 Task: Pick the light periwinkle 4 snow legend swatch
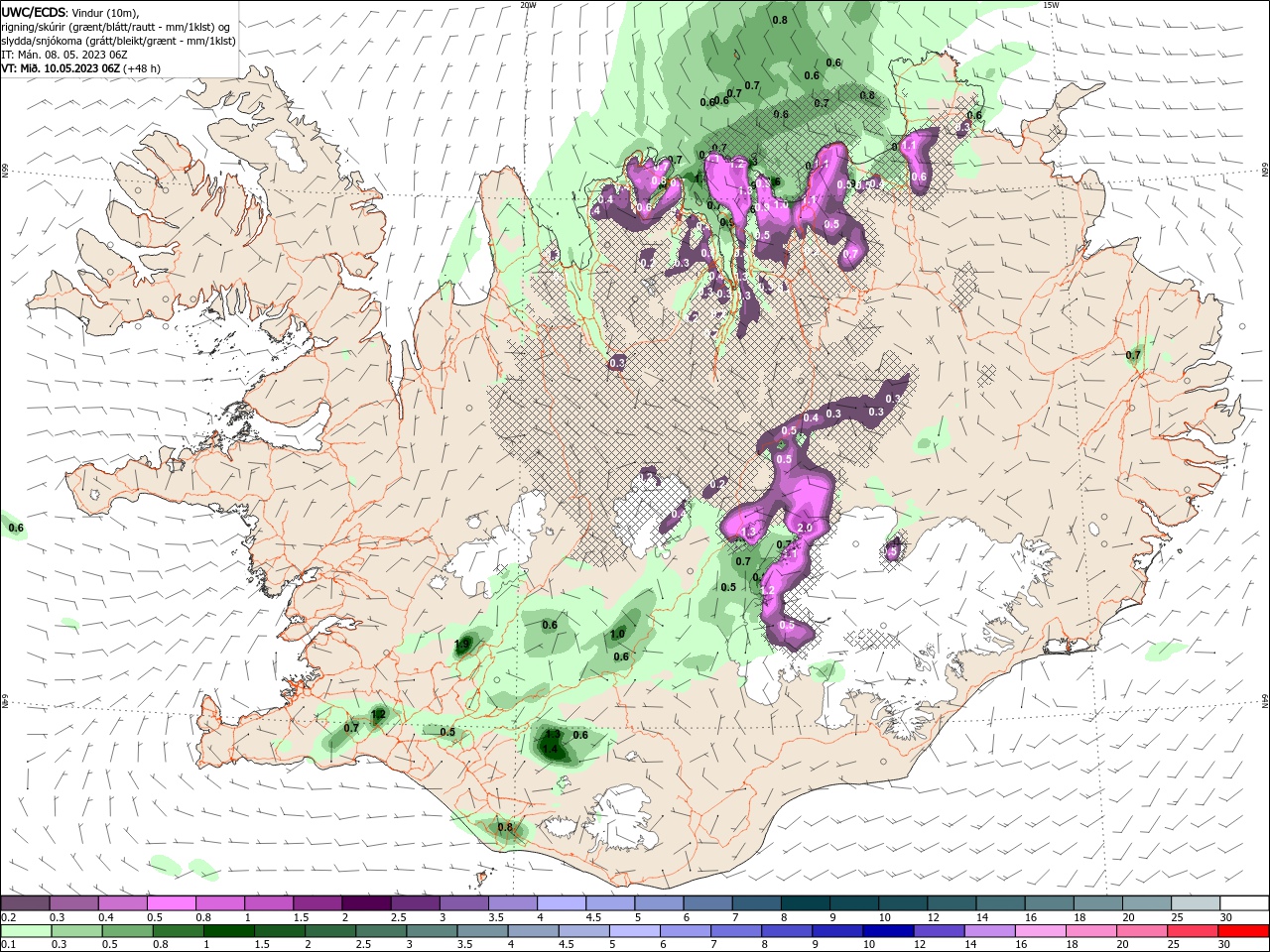[x=561, y=903]
